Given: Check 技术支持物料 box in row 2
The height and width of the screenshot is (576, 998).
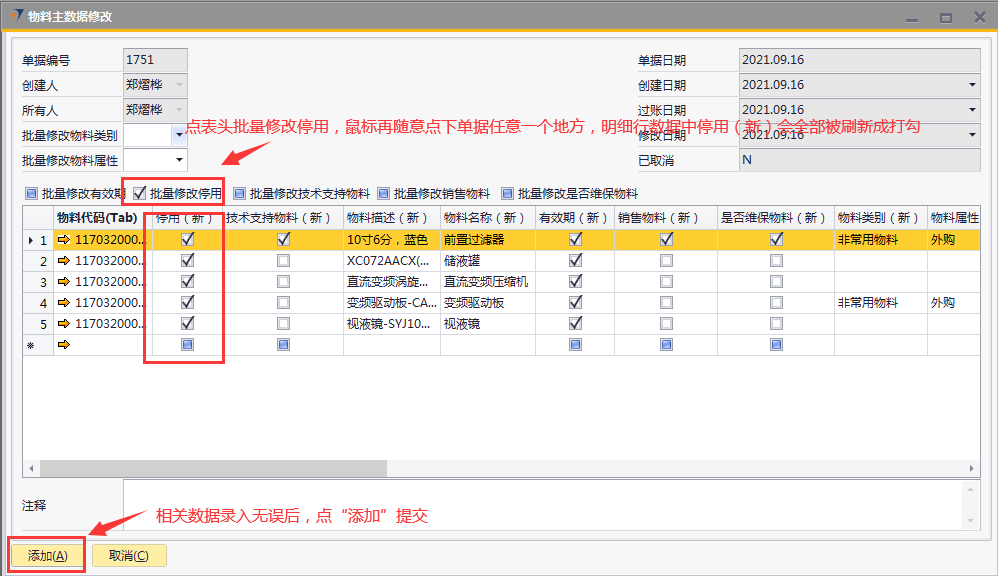Looking at the screenshot, I should point(284,261).
